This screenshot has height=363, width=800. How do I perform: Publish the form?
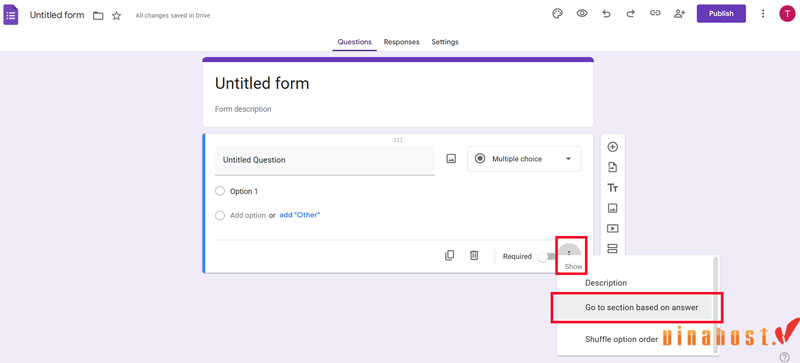coord(721,14)
